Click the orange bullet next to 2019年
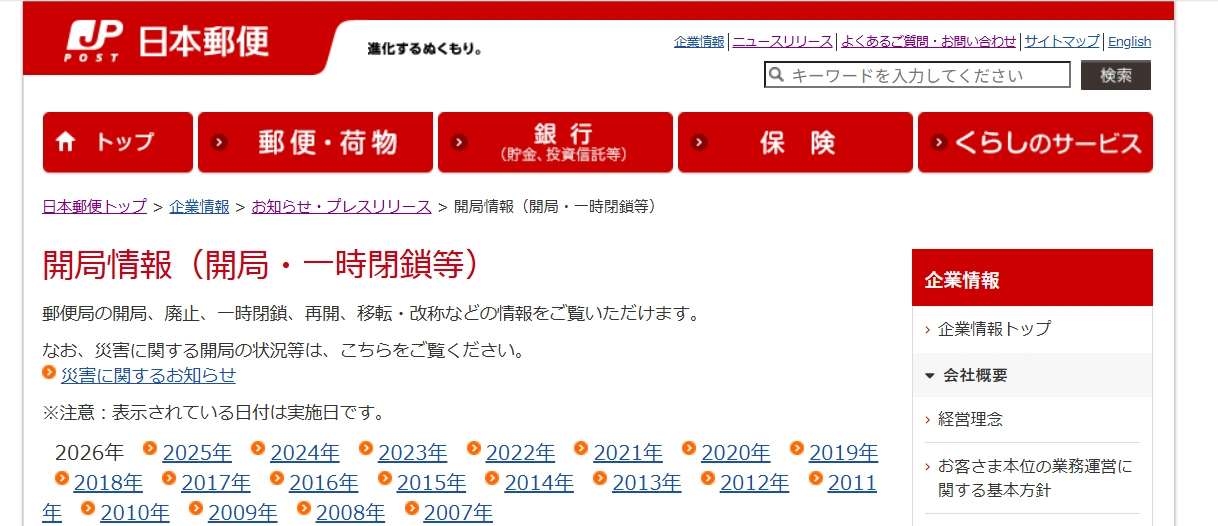The height and width of the screenshot is (526, 1218). point(797,448)
